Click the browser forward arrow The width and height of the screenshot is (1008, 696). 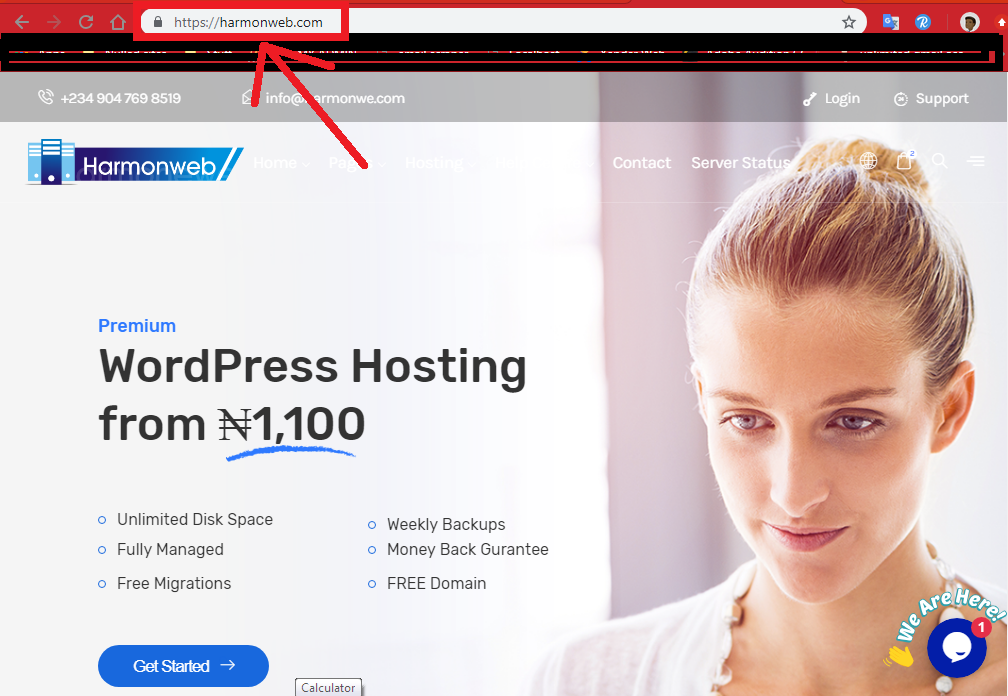point(54,22)
